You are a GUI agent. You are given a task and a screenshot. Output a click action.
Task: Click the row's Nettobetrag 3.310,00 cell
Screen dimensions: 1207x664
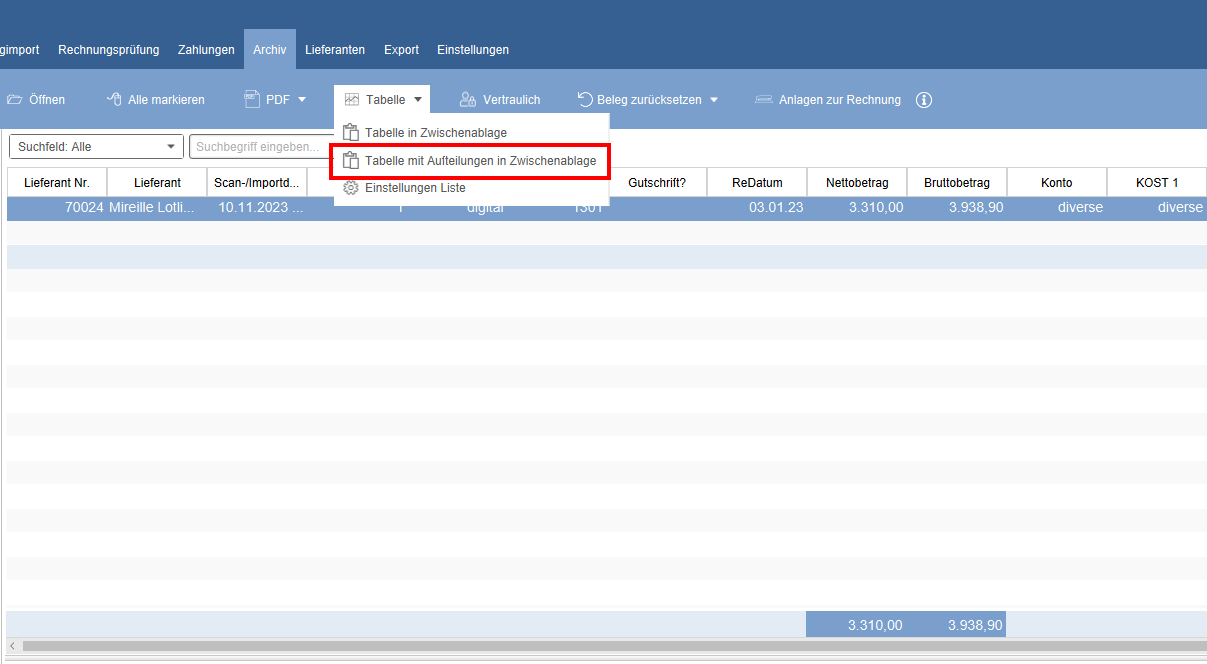[x=857, y=208]
